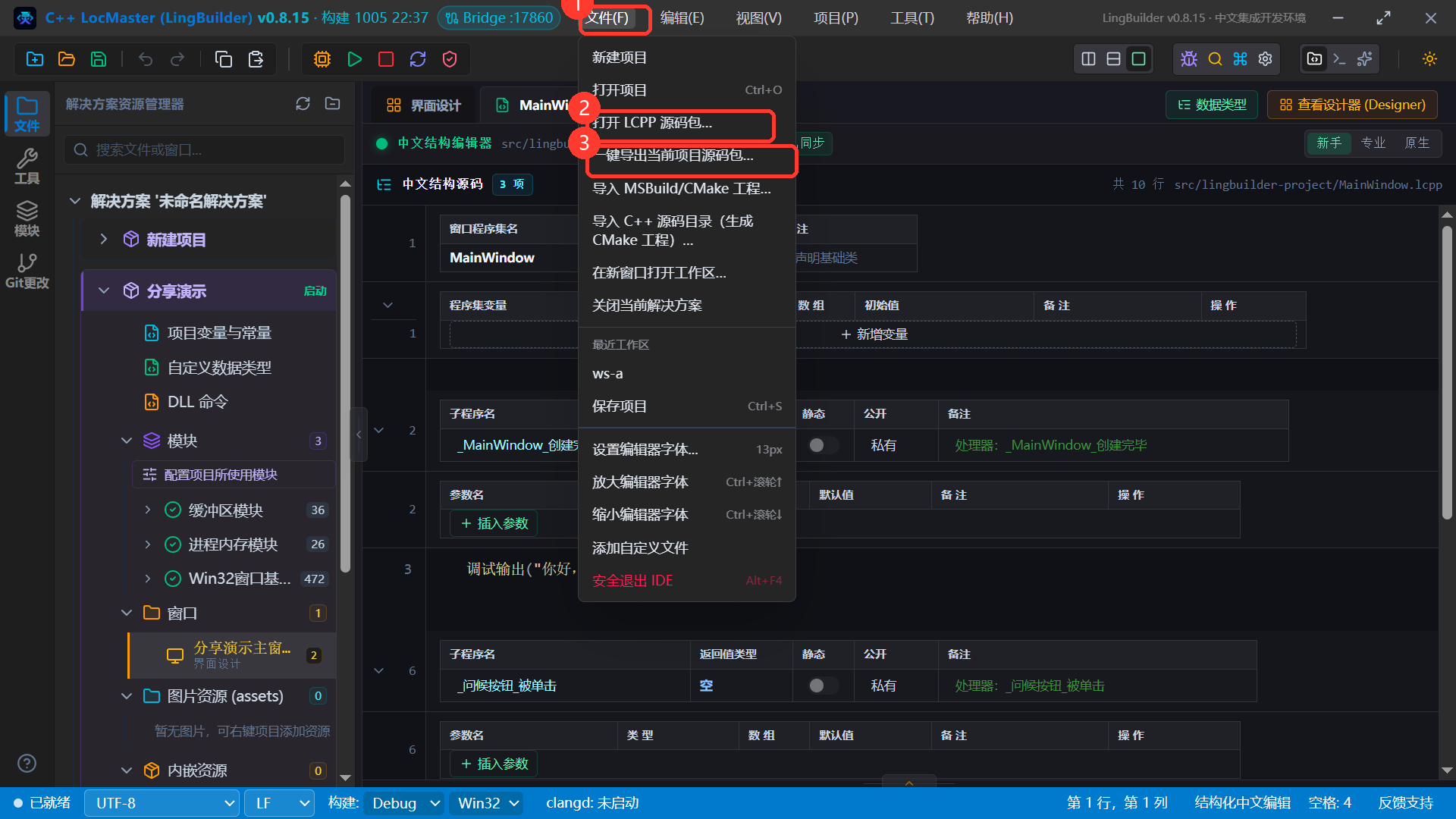Expand the 新建项目 tree node
Screen dimensions: 1456x819
coord(104,240)
